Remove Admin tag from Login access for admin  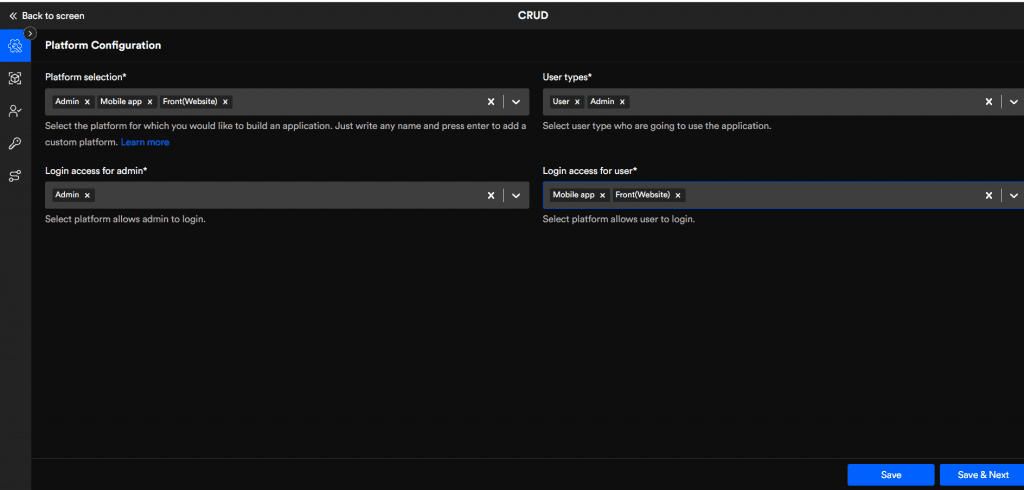click(87, 195)
